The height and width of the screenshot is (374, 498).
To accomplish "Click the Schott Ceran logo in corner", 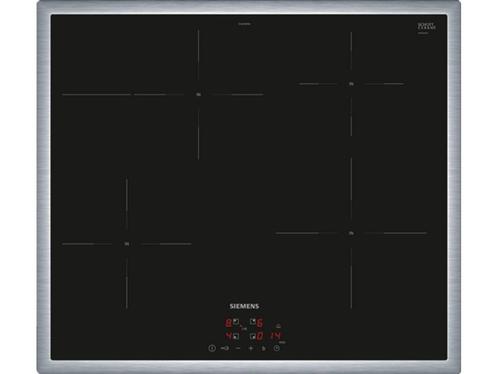I will 426,27.
